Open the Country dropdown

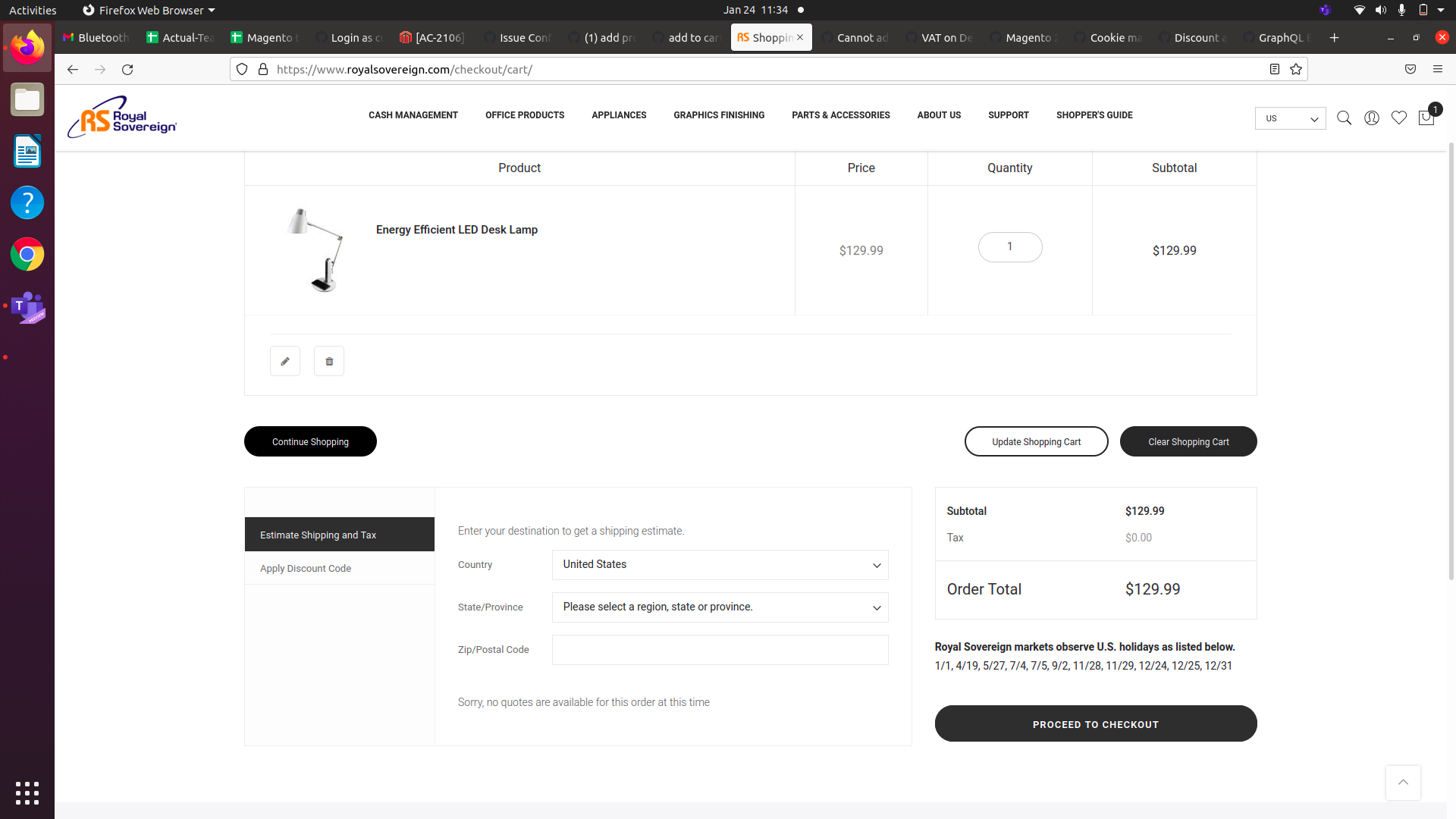point(719,564)
